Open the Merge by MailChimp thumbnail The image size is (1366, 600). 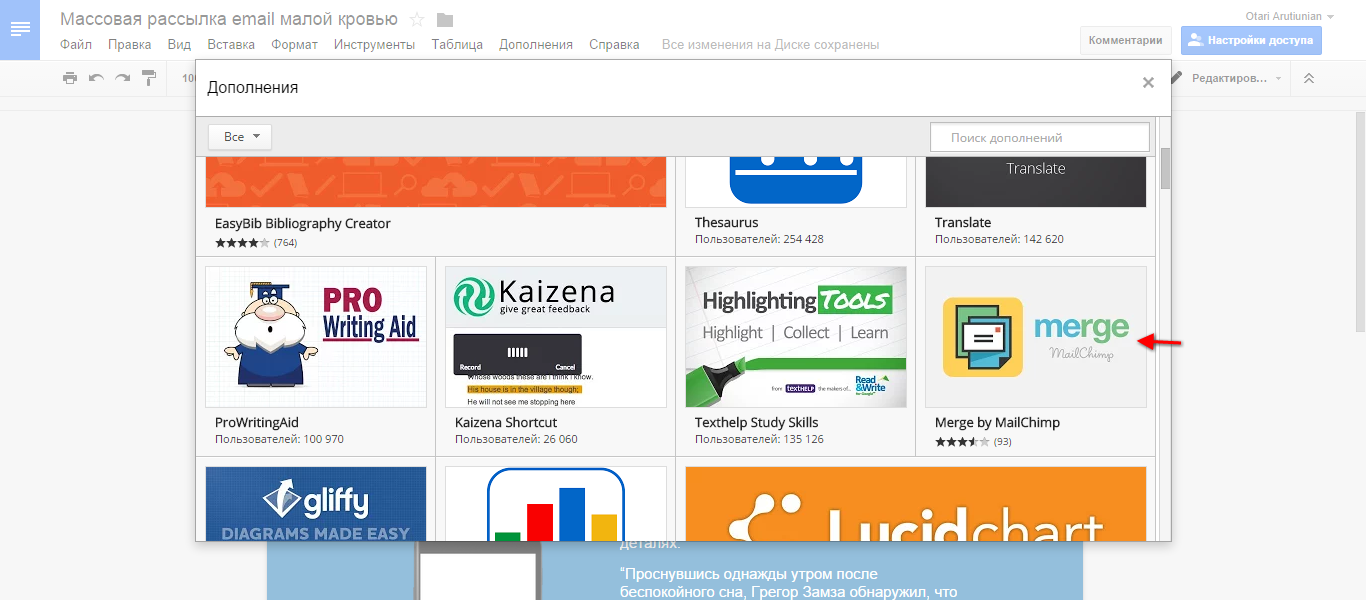(1036, 337)
